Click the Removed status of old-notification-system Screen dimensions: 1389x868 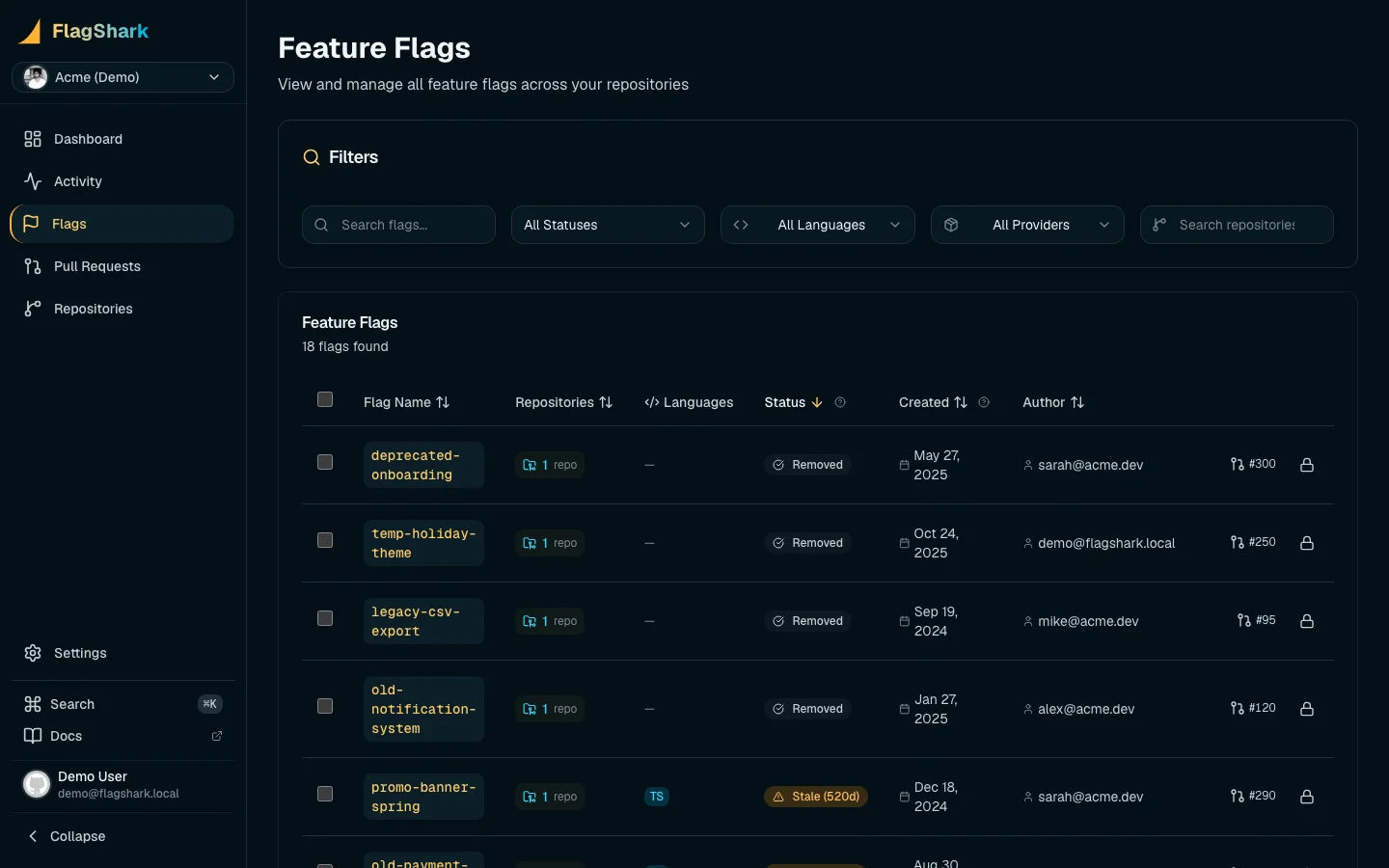click(808, 709)
